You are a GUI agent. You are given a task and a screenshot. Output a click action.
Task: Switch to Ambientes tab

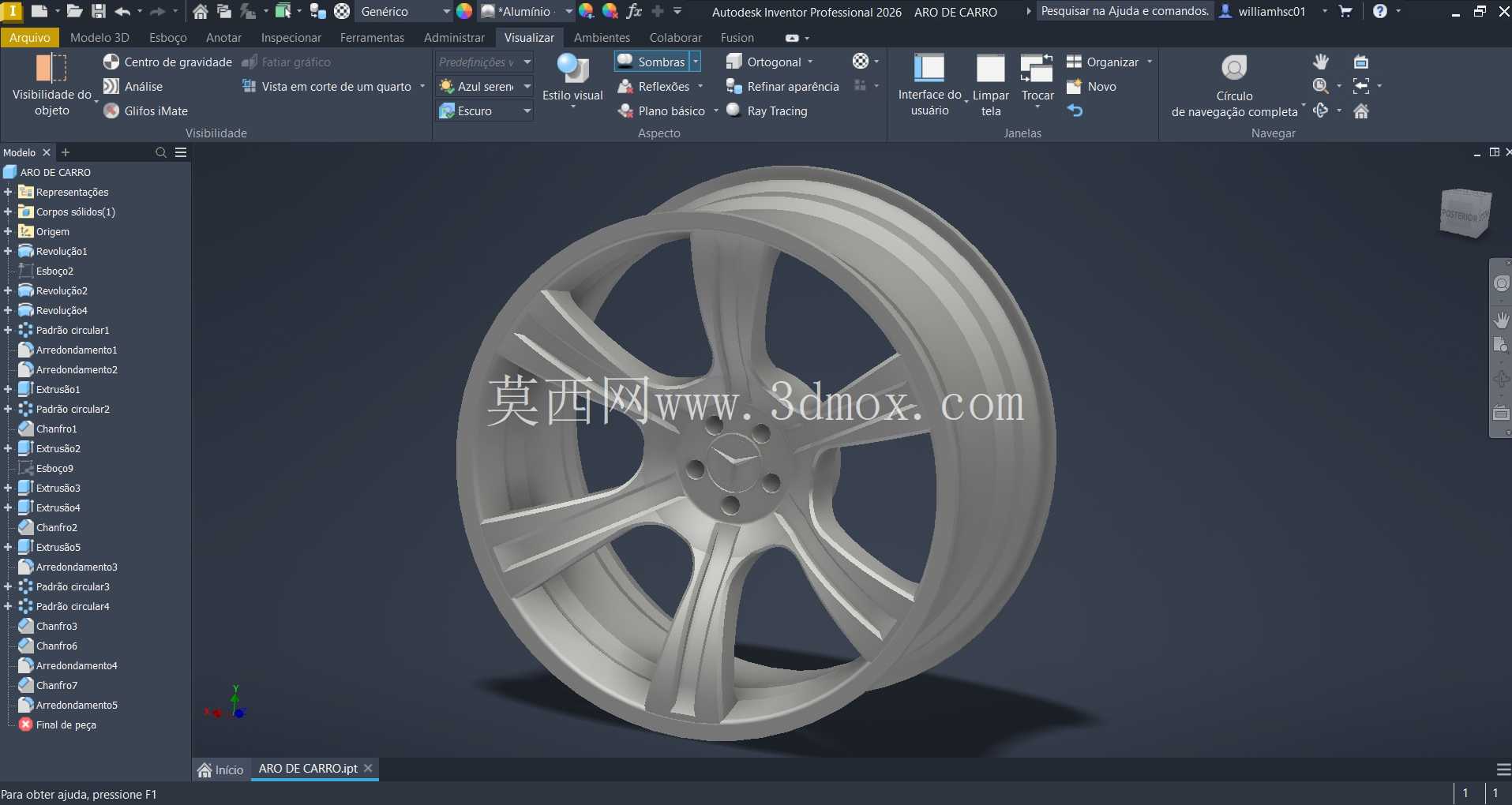[x=602, y=37]
